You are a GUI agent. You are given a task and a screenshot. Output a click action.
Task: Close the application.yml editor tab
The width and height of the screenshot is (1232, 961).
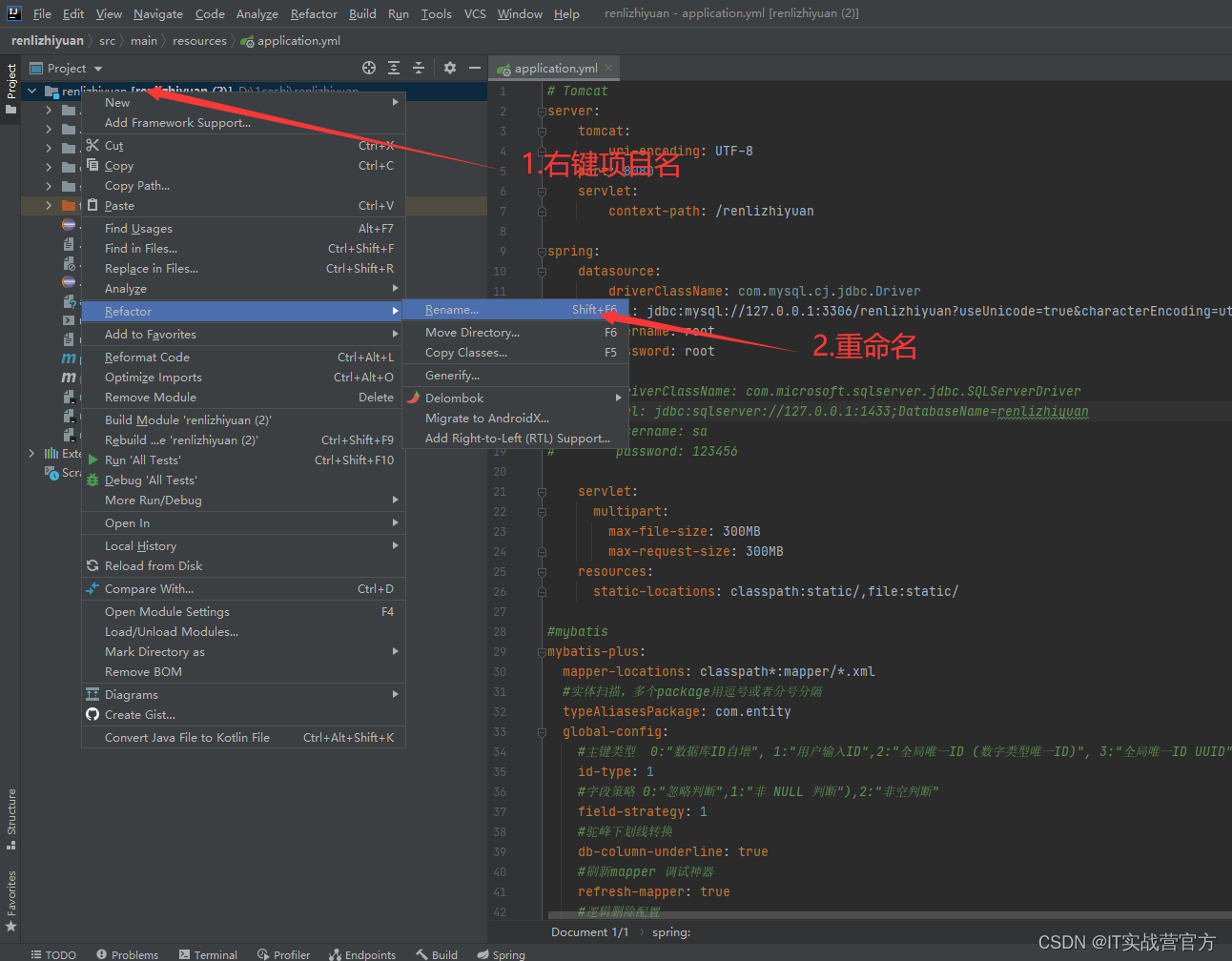click(608, 68)
